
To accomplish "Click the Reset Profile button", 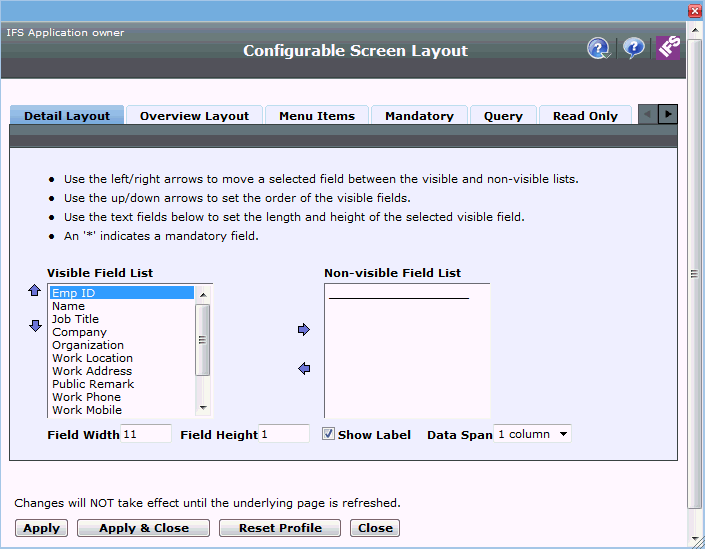I will (280, 528).
